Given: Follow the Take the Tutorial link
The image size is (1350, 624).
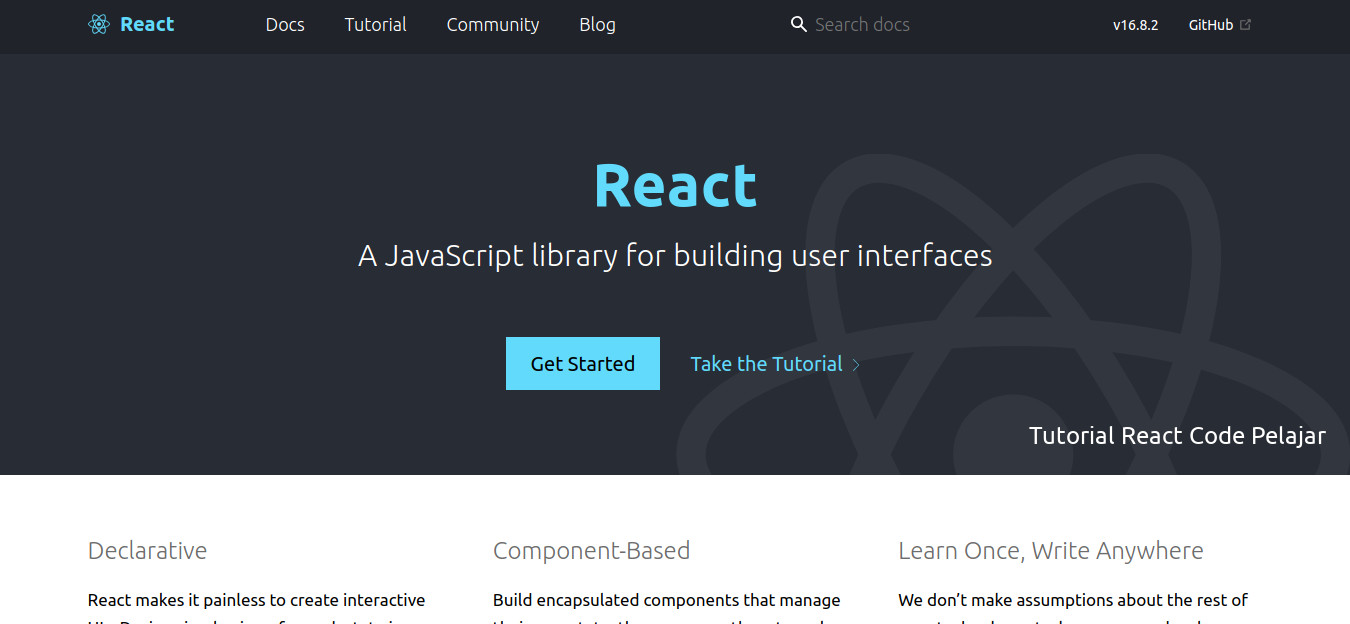Looking at the screenshot, I should pos(766,364).
